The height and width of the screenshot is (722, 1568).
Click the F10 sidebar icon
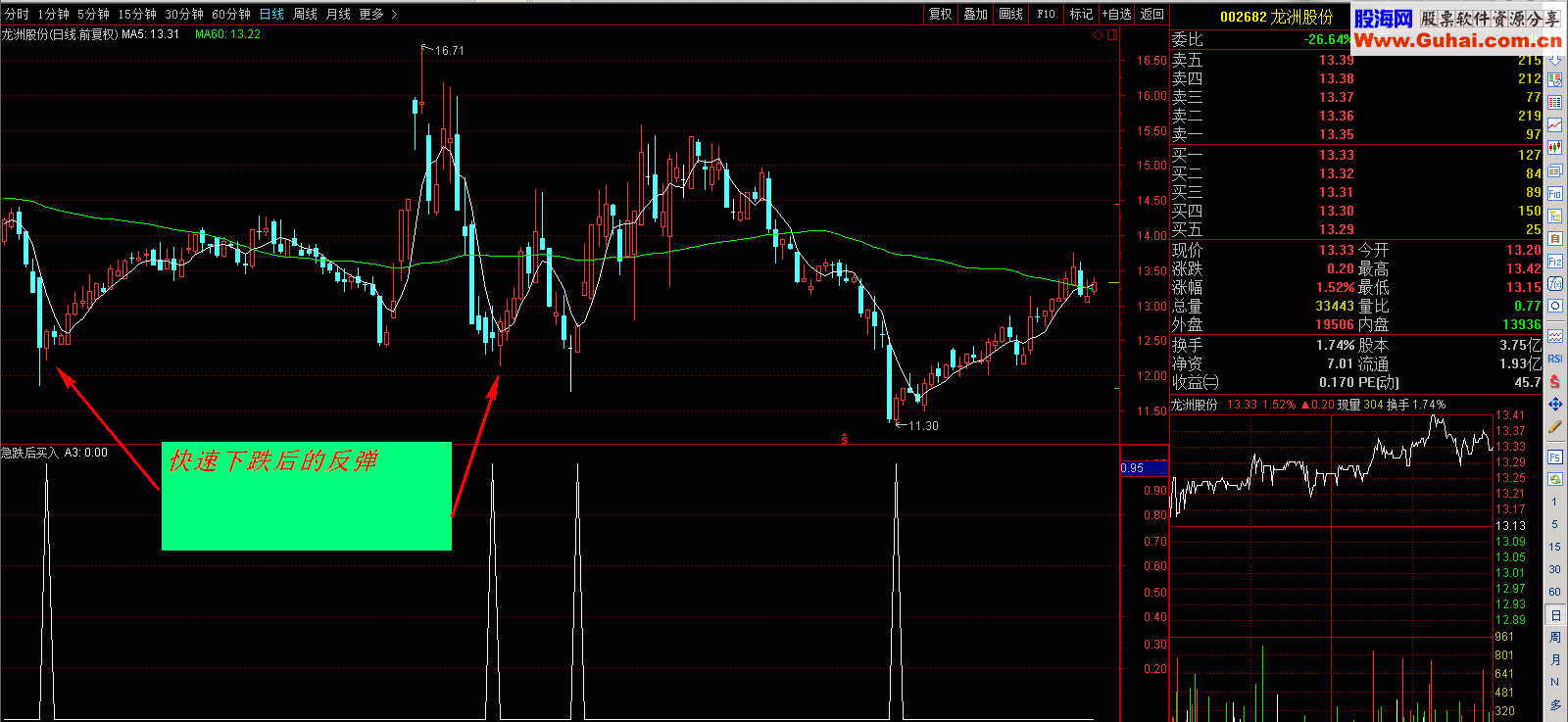point(1555,192)
